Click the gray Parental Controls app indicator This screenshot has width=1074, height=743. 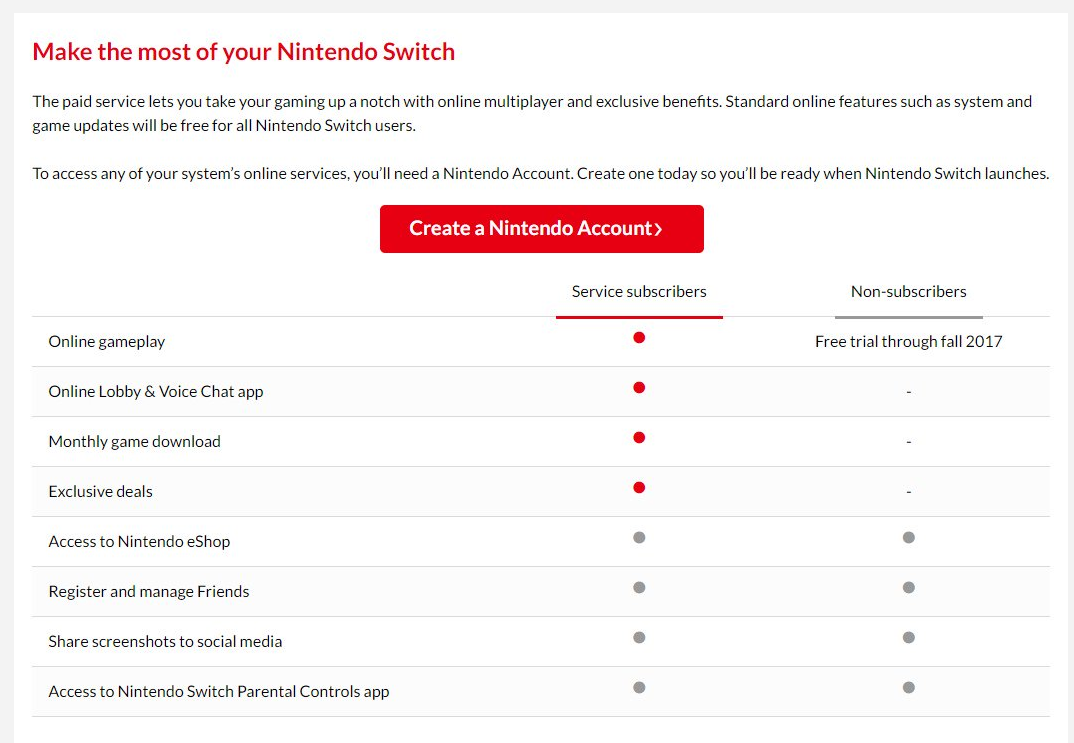[x=639, y=688]
